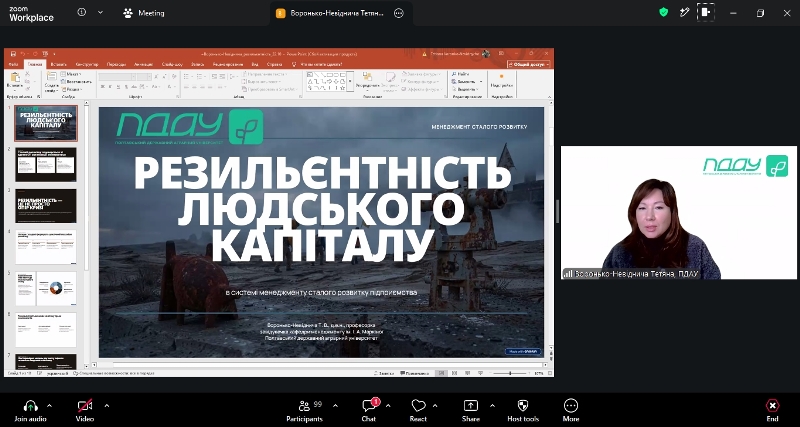Expand video options arrow beside Video
The width and height of the screenshot is (800, 427).
(x=107, y=406)
